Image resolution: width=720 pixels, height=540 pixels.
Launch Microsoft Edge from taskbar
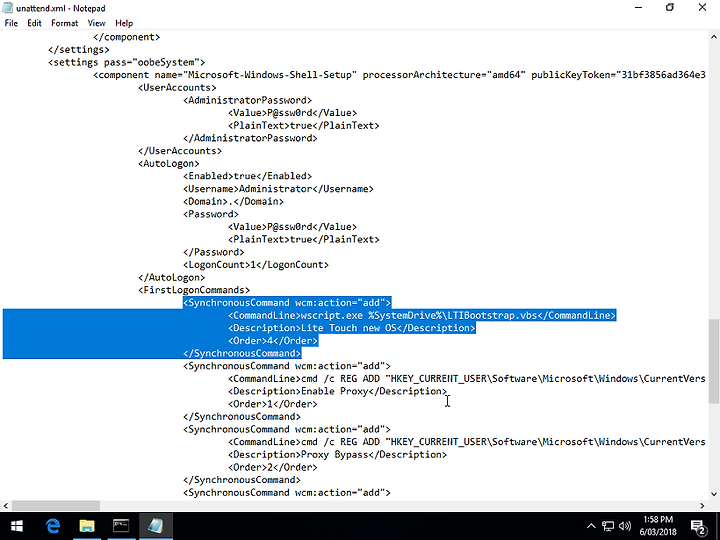click(52, 526)
